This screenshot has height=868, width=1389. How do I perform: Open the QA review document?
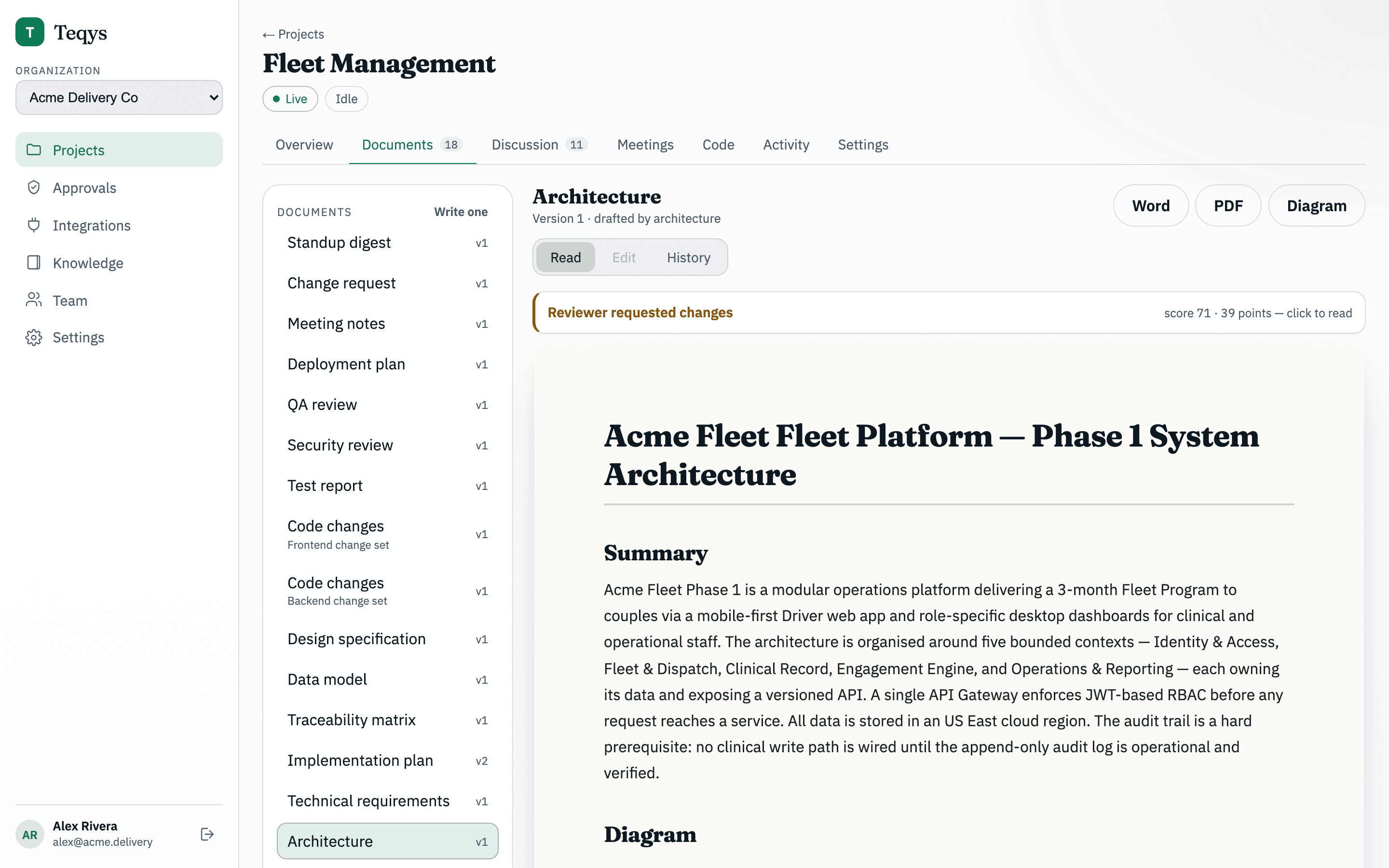387,405
